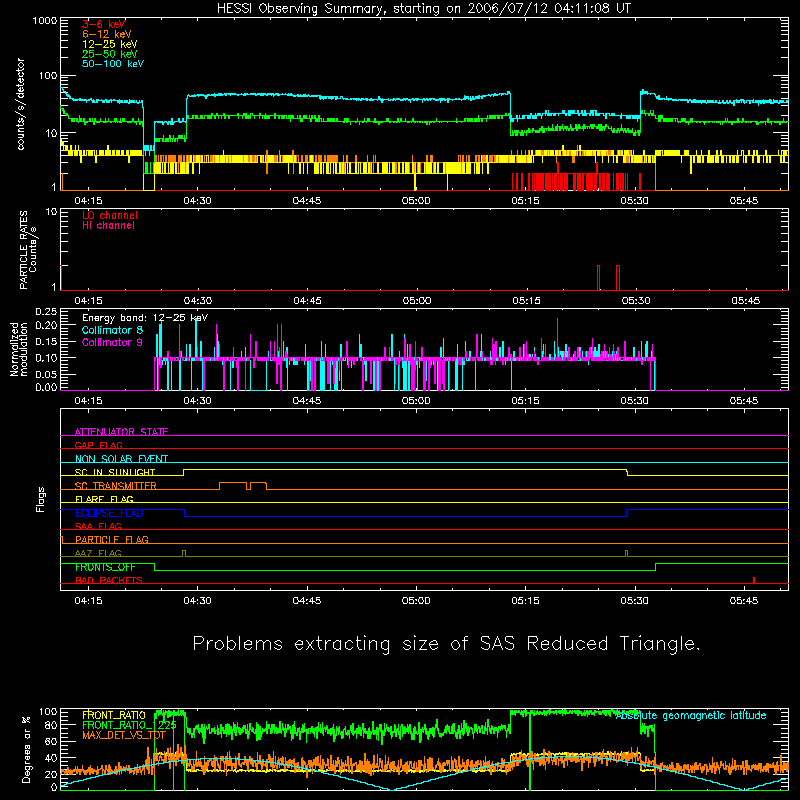Click the red BAD_PACKETS spike near 05:46
The height and width of the screenshot is (800, 800).
tap(754, 580)
